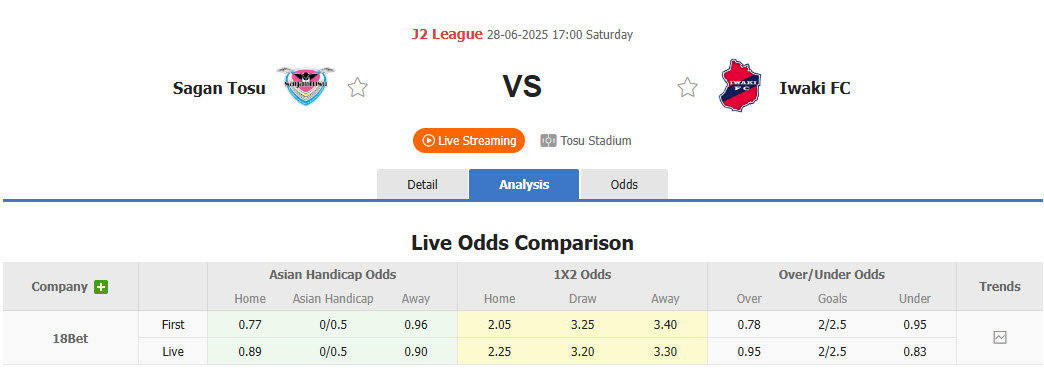The height and width of the screenshot is (368, 1044).
Task: Open the Sagan Tosu team name link
Action: click(x=219, y=88)
